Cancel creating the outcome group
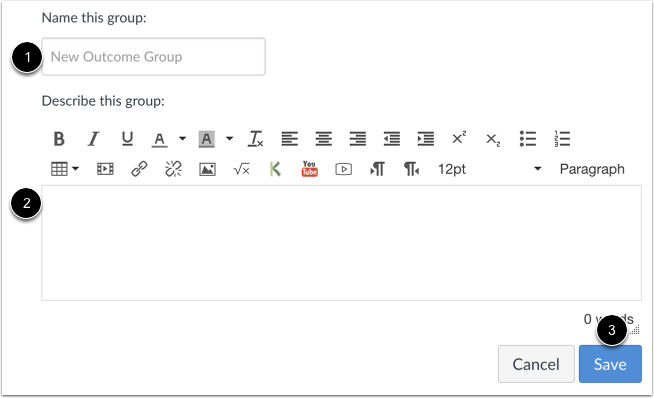Viewport: 654px width, 398px height. (536, 364)
